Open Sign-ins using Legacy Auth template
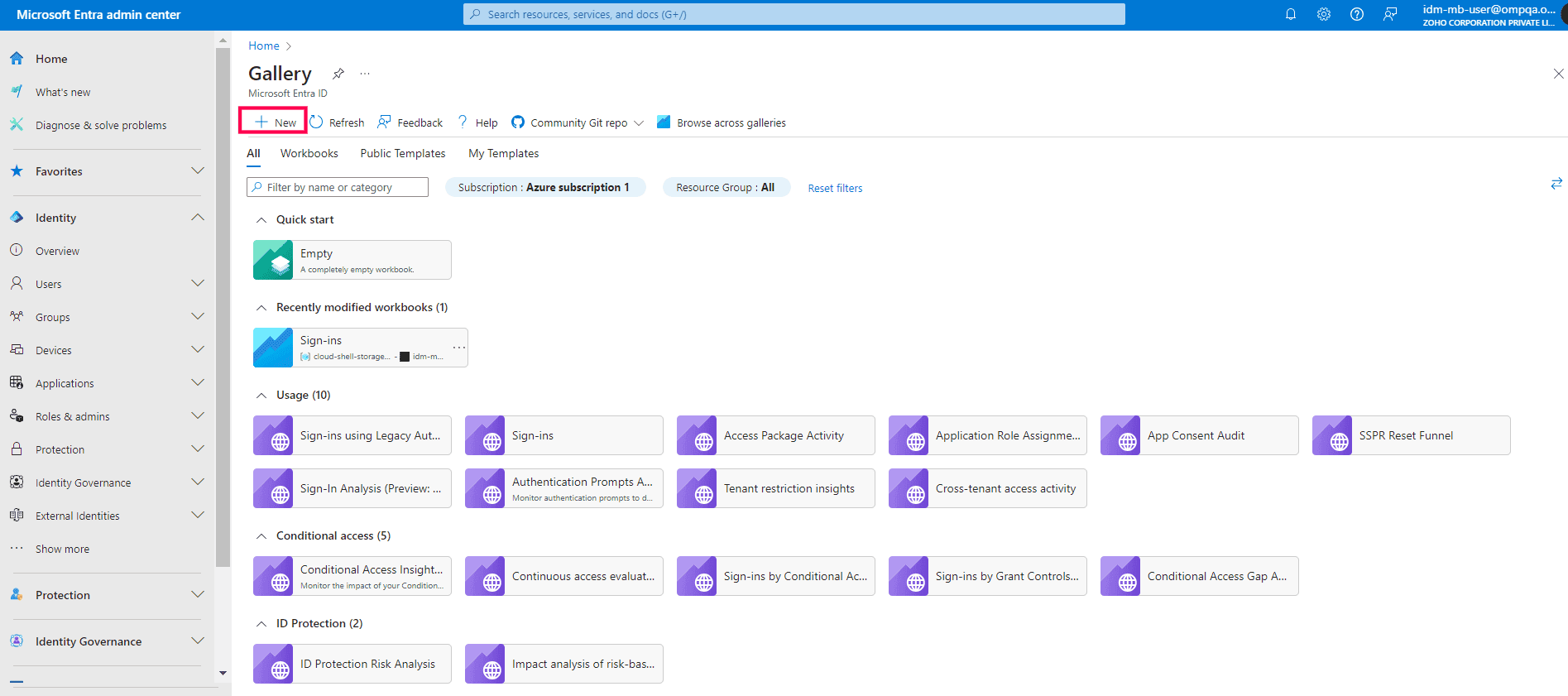 point(352,435)
